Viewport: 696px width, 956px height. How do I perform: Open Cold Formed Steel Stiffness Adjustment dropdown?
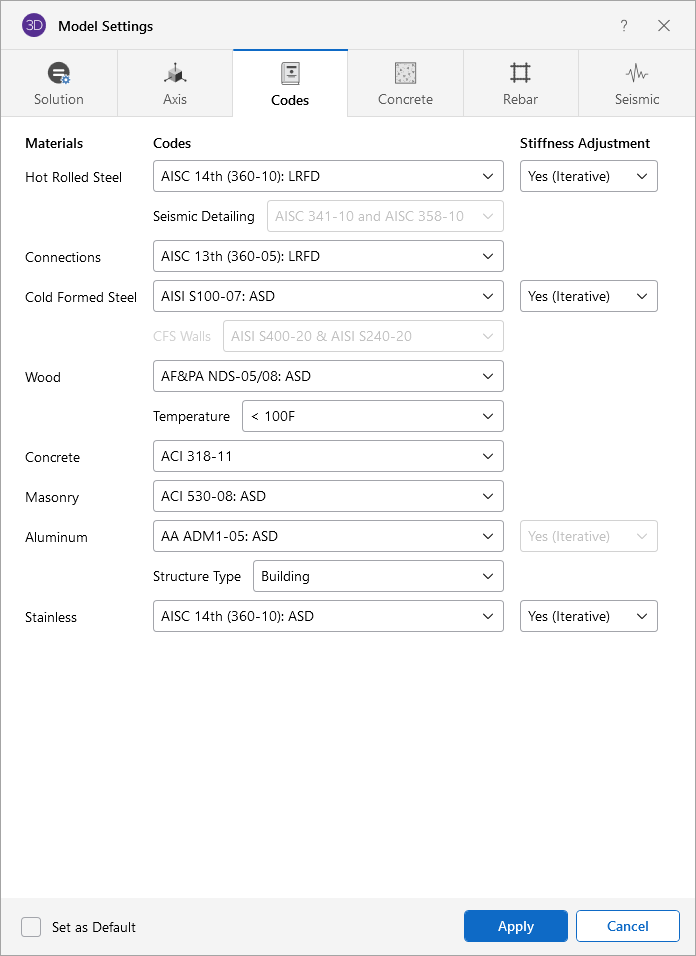point(588,296)
